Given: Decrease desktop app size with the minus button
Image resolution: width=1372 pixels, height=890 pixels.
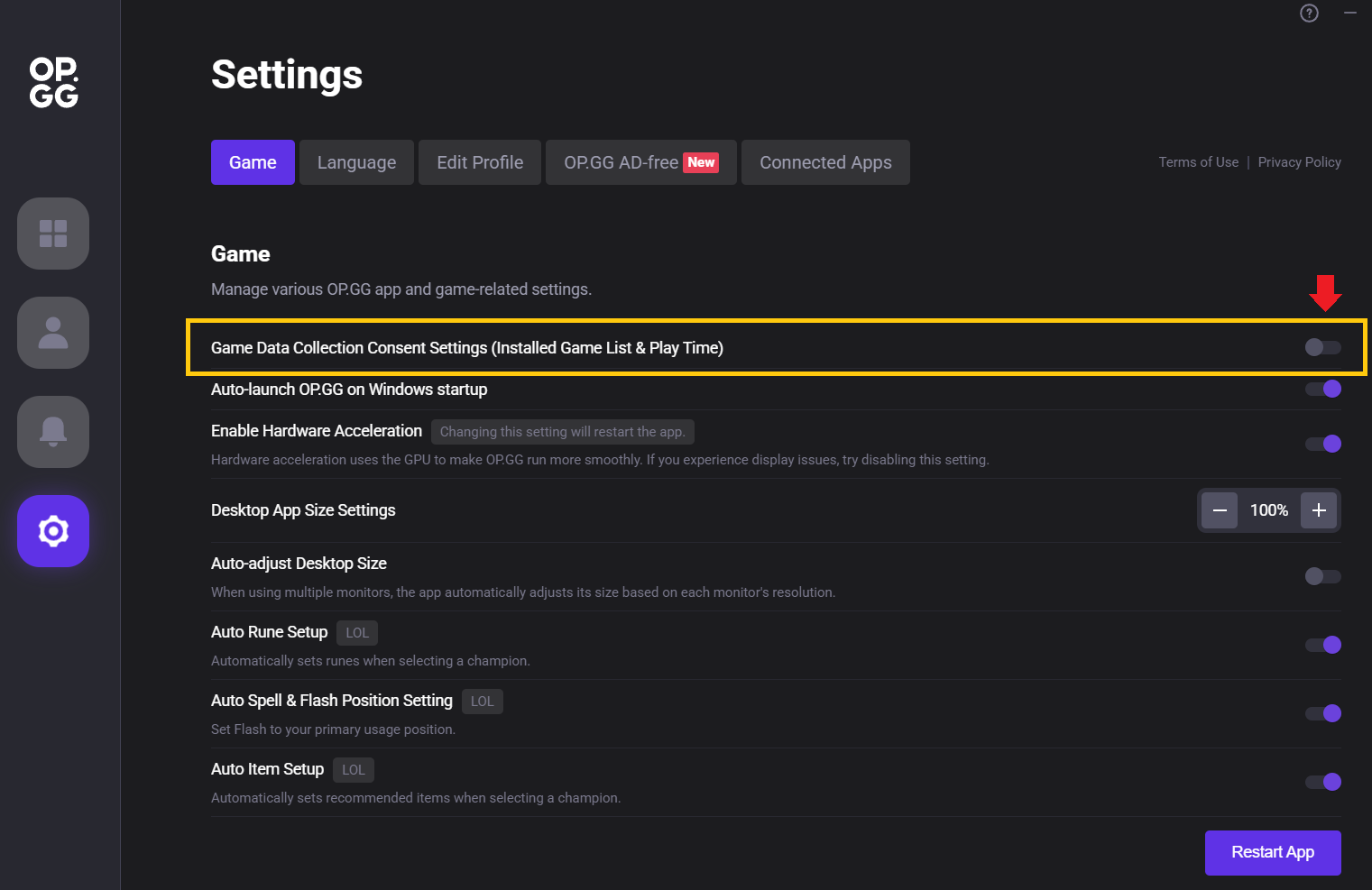Looking at the screenshot, I should coord(1220,510).
